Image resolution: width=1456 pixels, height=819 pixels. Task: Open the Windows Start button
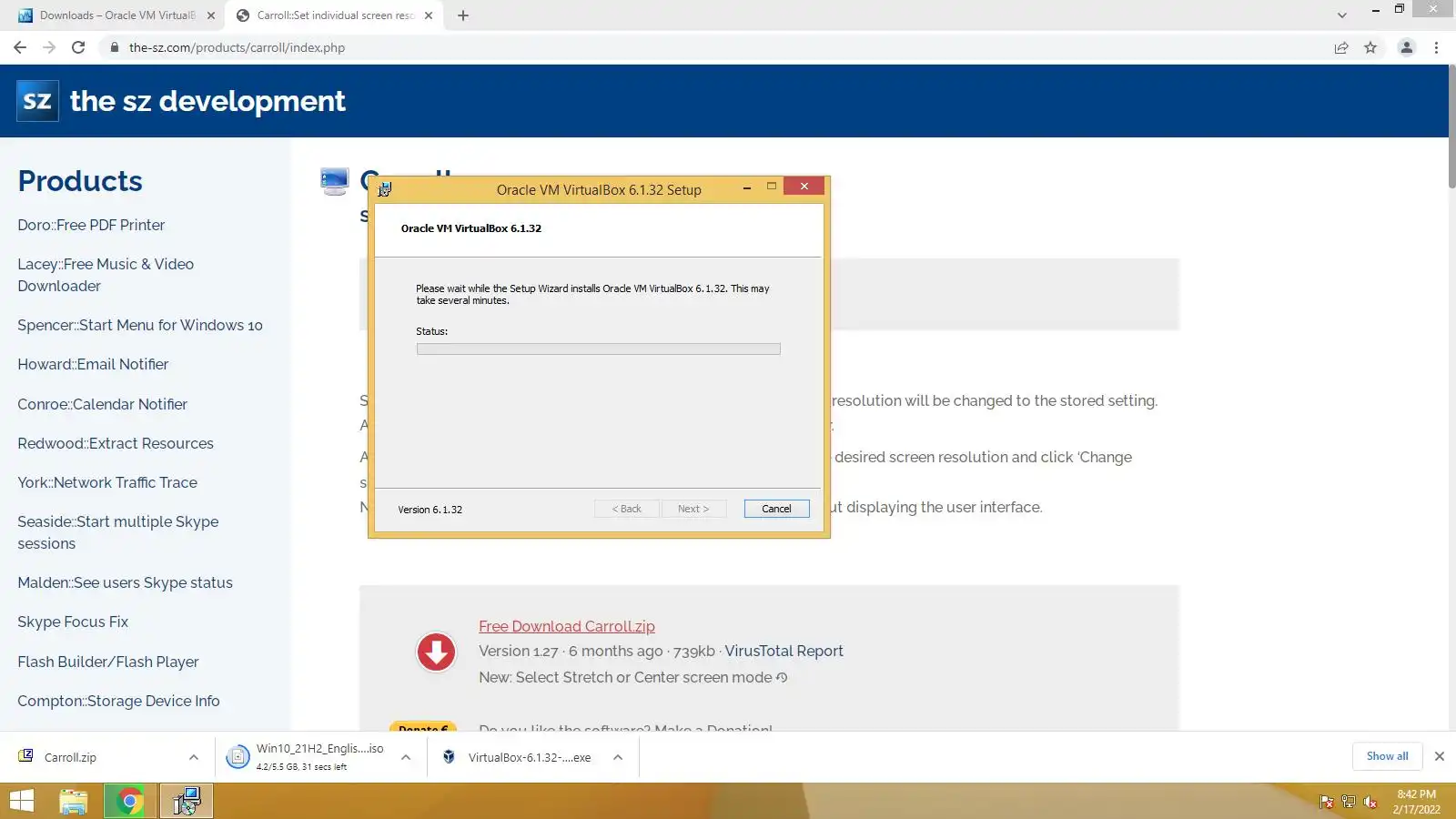pyautogui.click(x=22, y=801)
